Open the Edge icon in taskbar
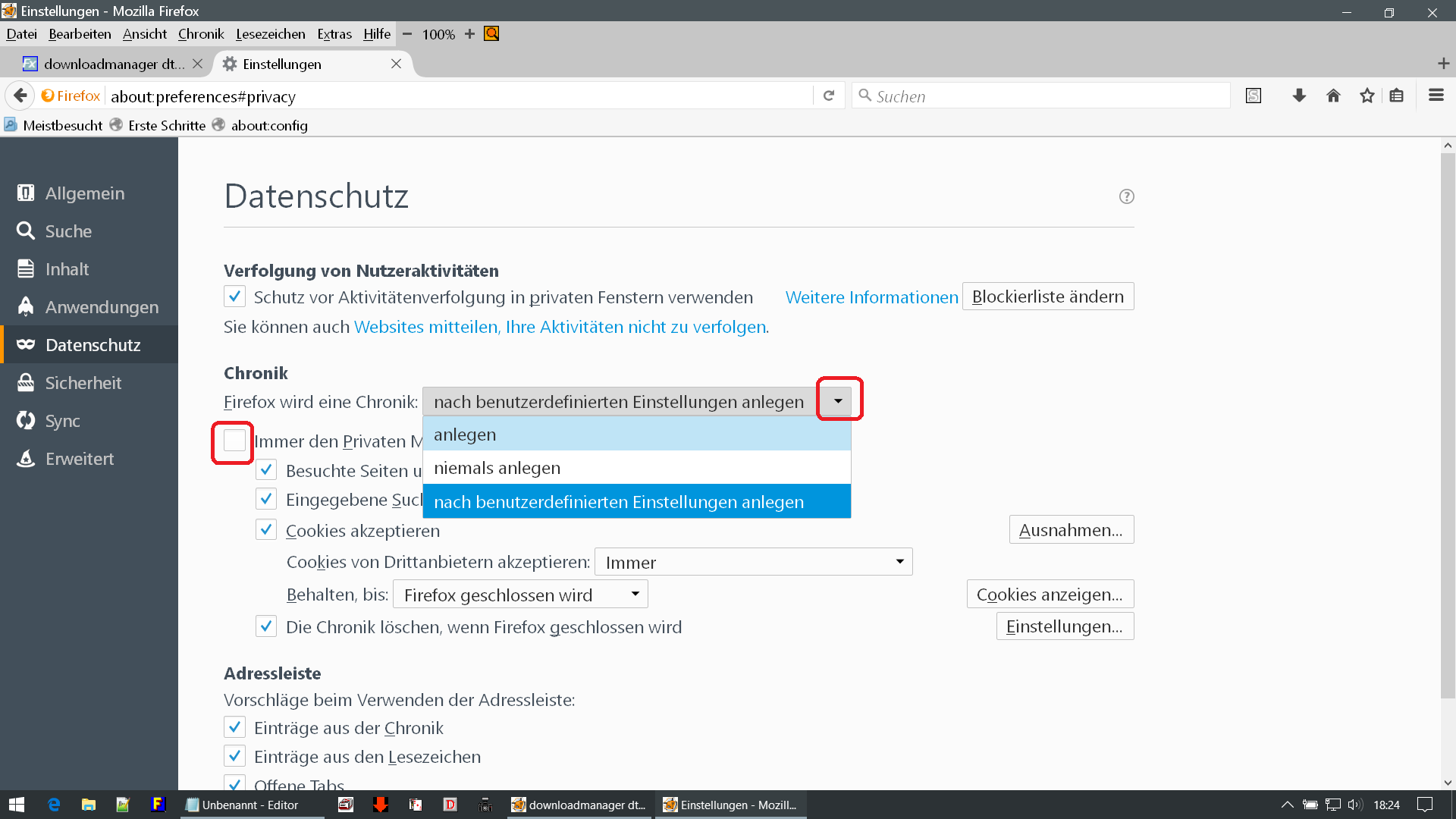Screen dimensions: 1456x819 (54, 805)
